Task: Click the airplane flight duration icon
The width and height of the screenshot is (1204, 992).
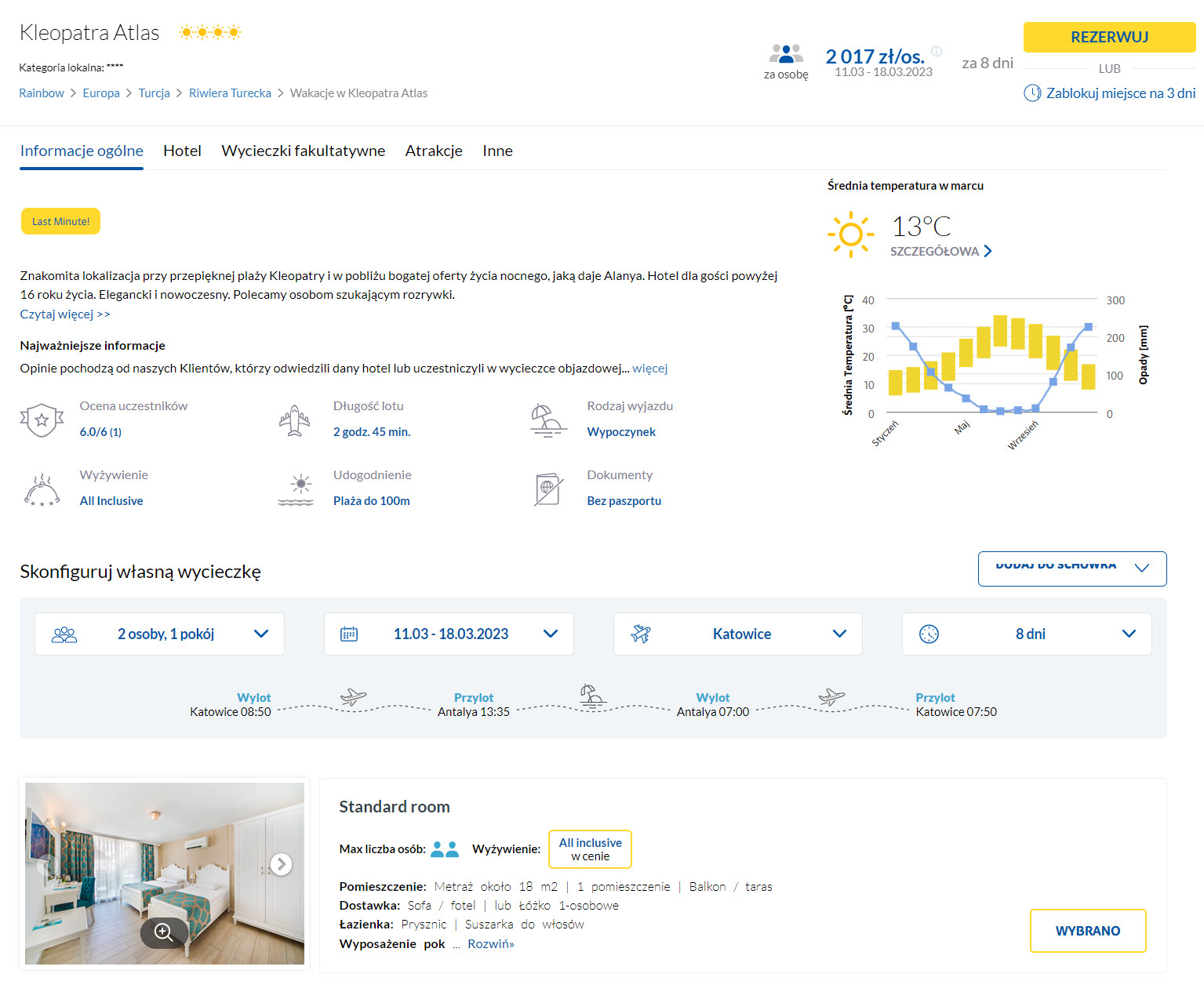Action: 295,420
